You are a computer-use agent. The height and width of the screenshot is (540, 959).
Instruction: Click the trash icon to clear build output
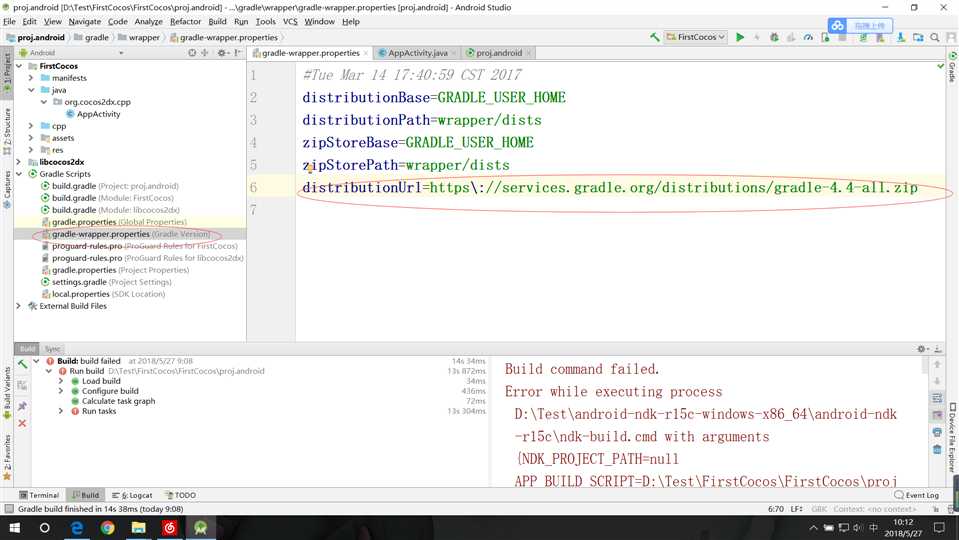point(937,449)
